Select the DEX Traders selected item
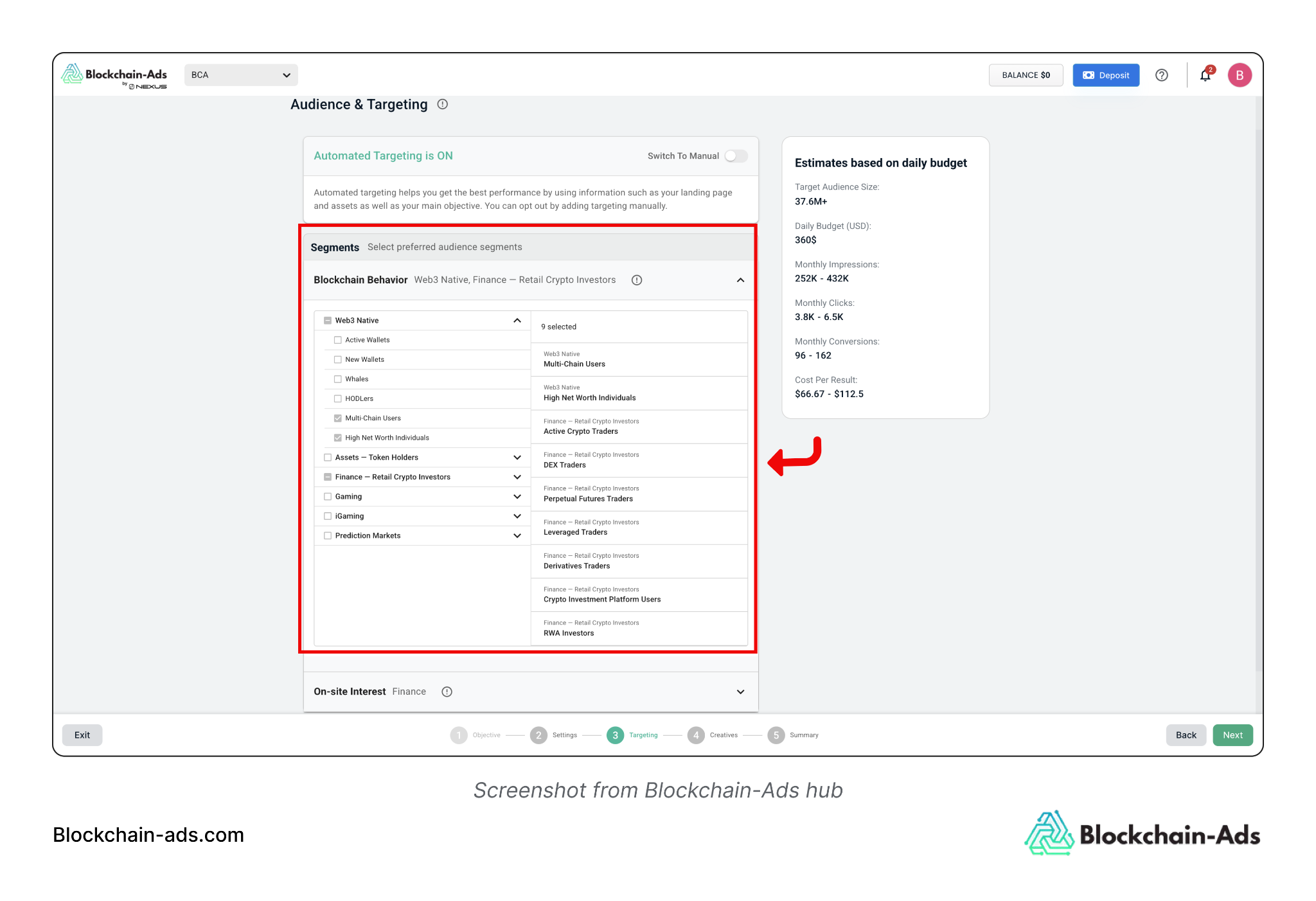 [639, 460]
